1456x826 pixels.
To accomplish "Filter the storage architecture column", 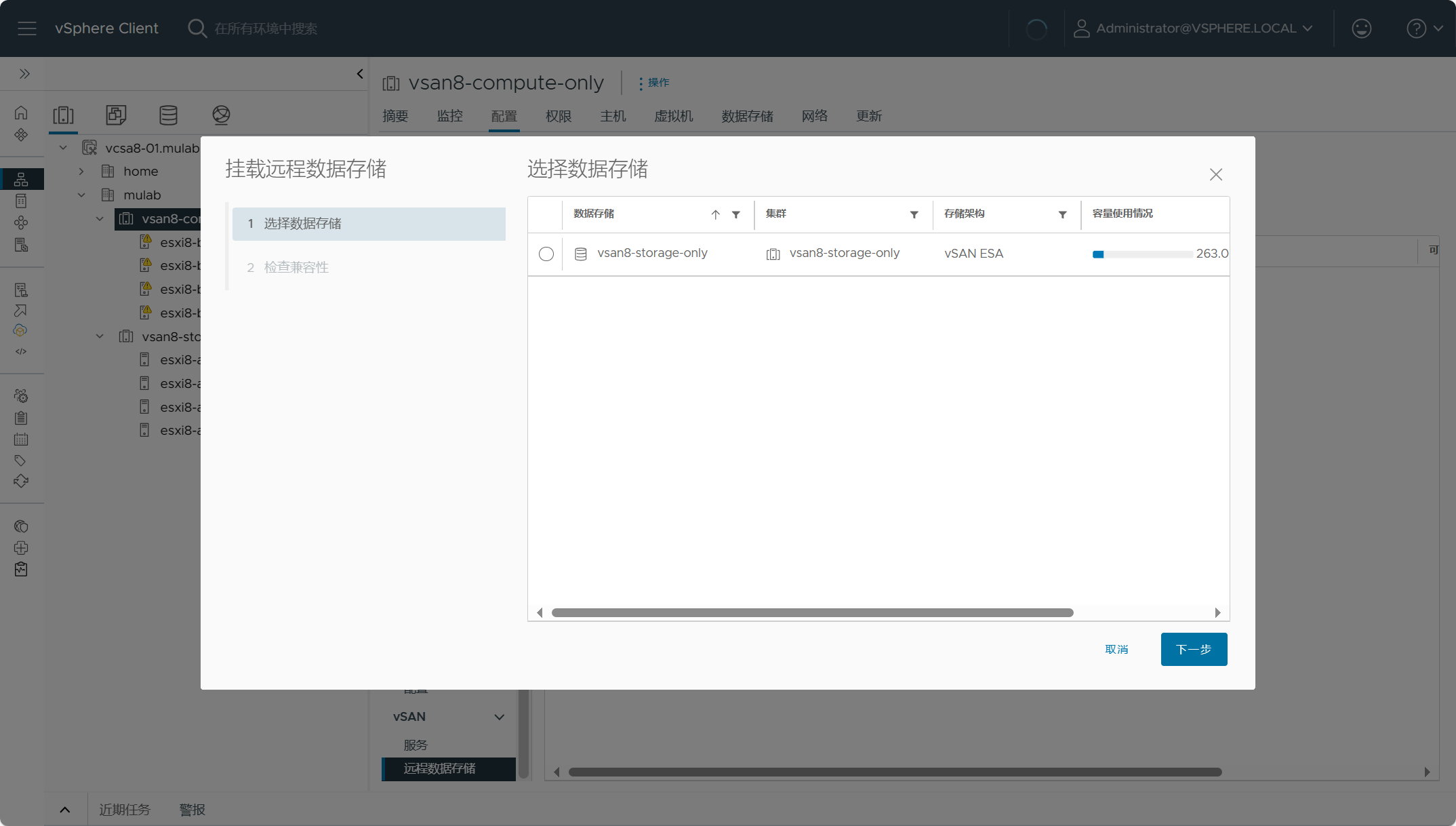I will click(x=1063, y=214).
